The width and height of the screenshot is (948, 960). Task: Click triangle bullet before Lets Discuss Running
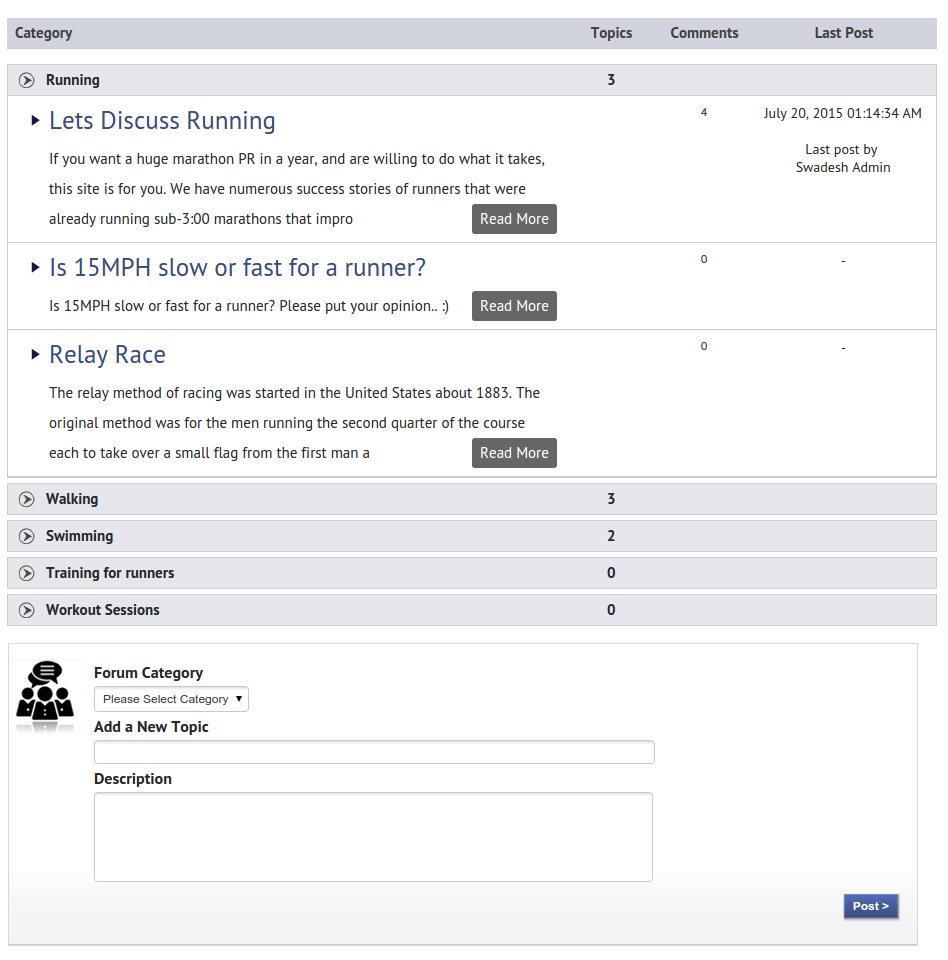[36, 121]
